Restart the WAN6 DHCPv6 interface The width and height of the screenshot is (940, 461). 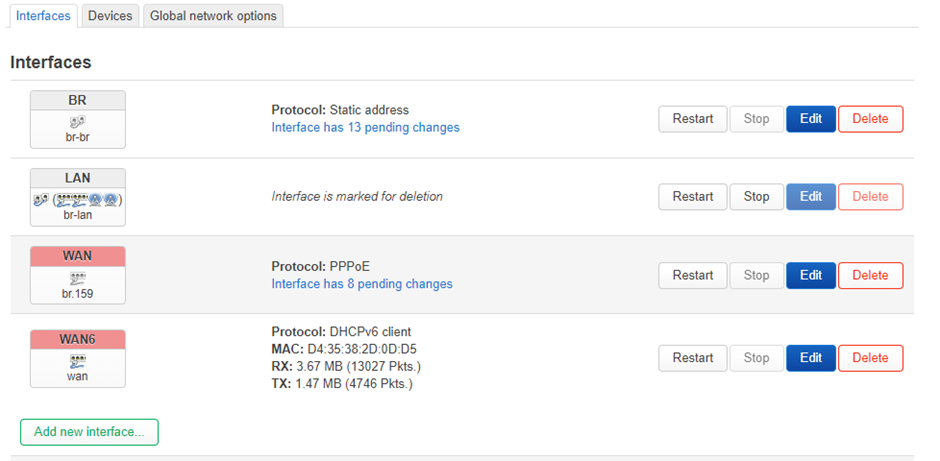(692, 358)
